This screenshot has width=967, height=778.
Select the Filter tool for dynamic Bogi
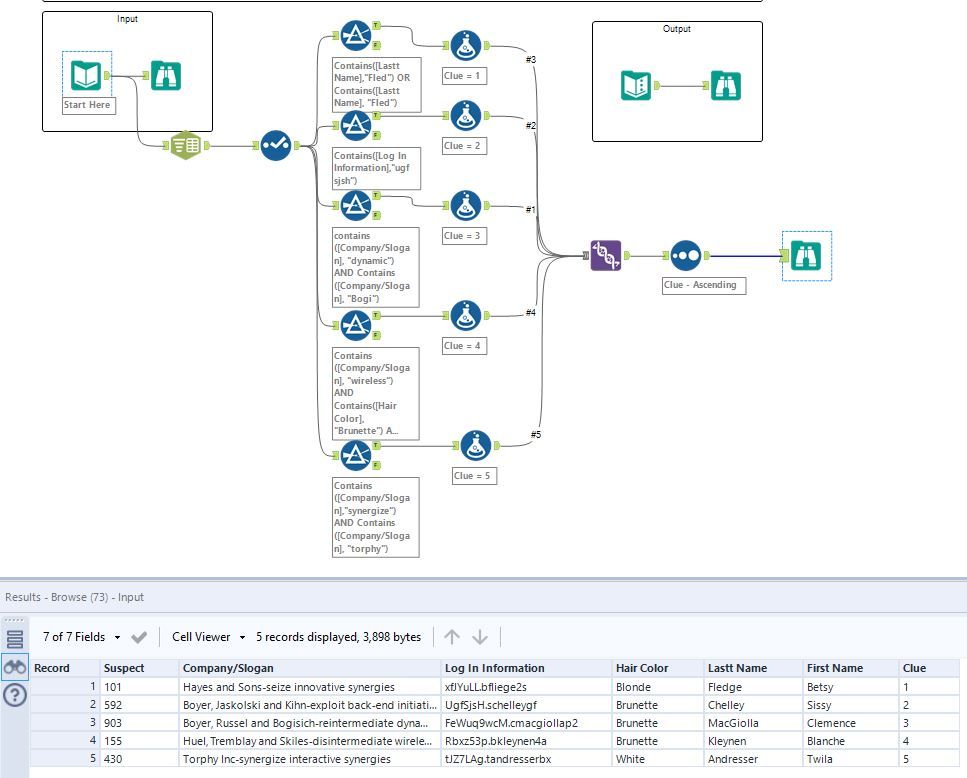tap(356, 206)
